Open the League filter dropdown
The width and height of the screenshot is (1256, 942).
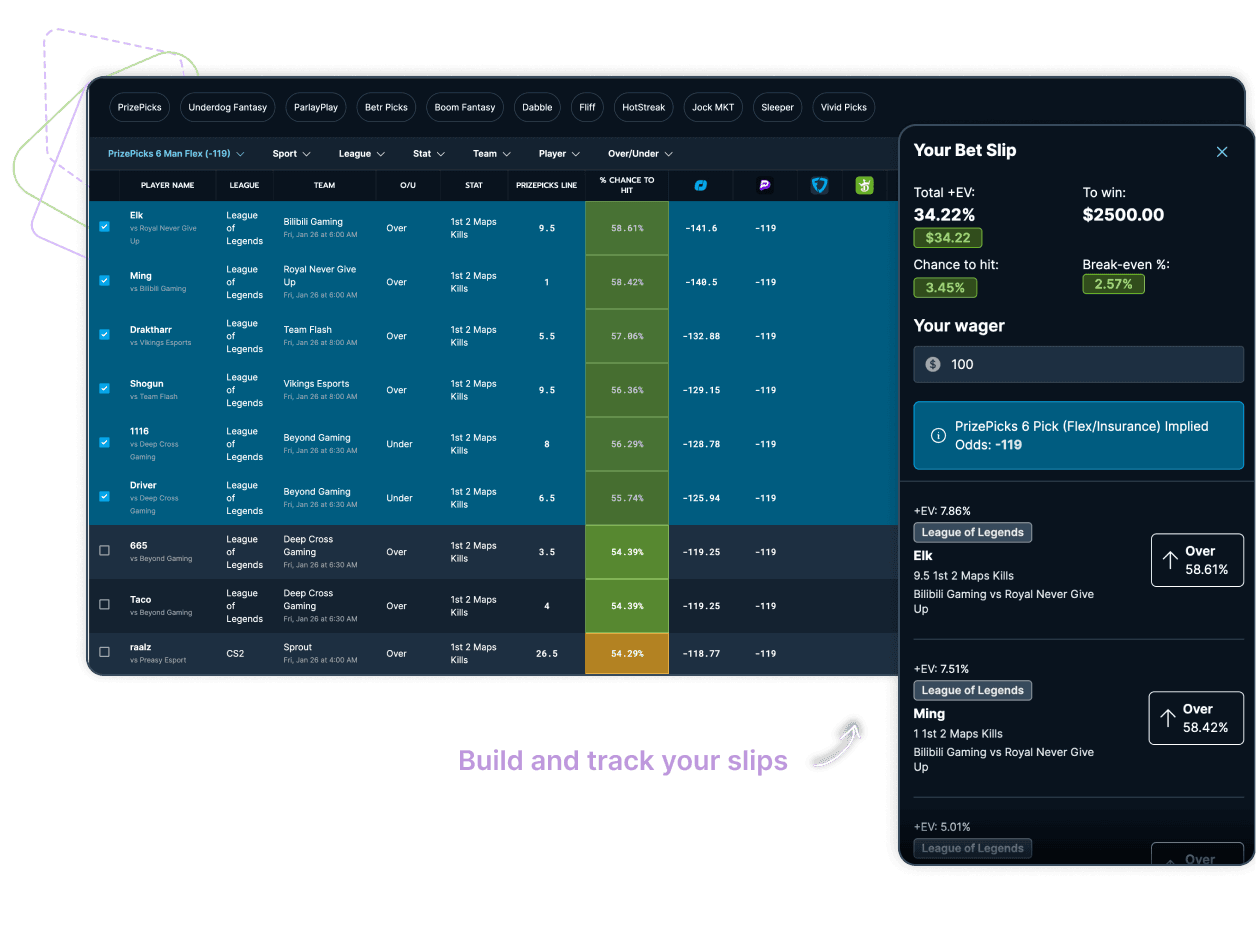point(362,154)
